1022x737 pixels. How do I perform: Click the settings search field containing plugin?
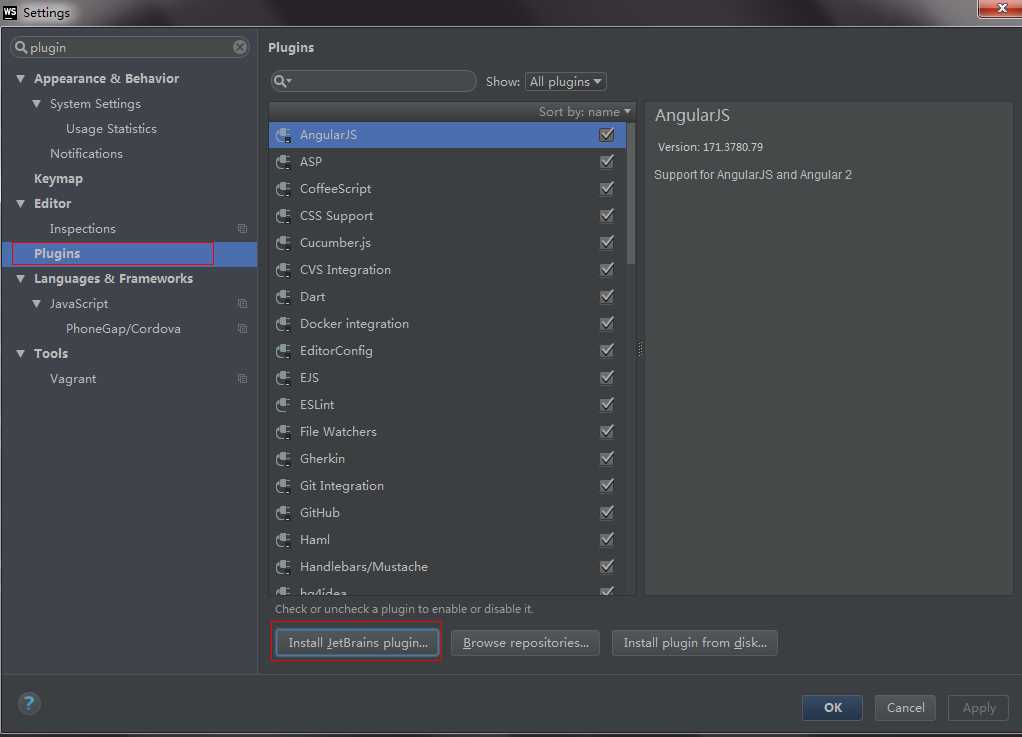130,47
